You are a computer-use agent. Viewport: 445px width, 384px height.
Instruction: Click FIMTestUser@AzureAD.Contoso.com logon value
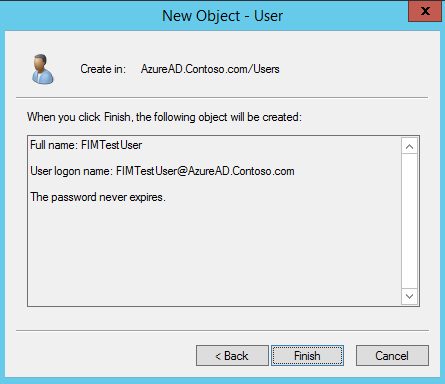click(205, 171)
